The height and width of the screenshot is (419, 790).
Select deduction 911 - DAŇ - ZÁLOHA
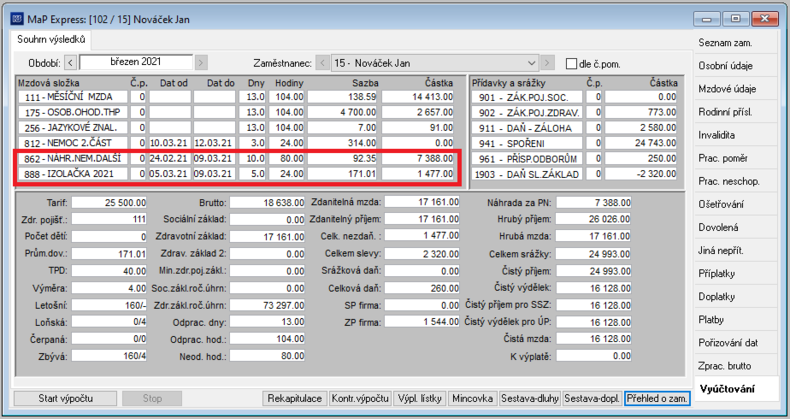click(x=574, y=128)
